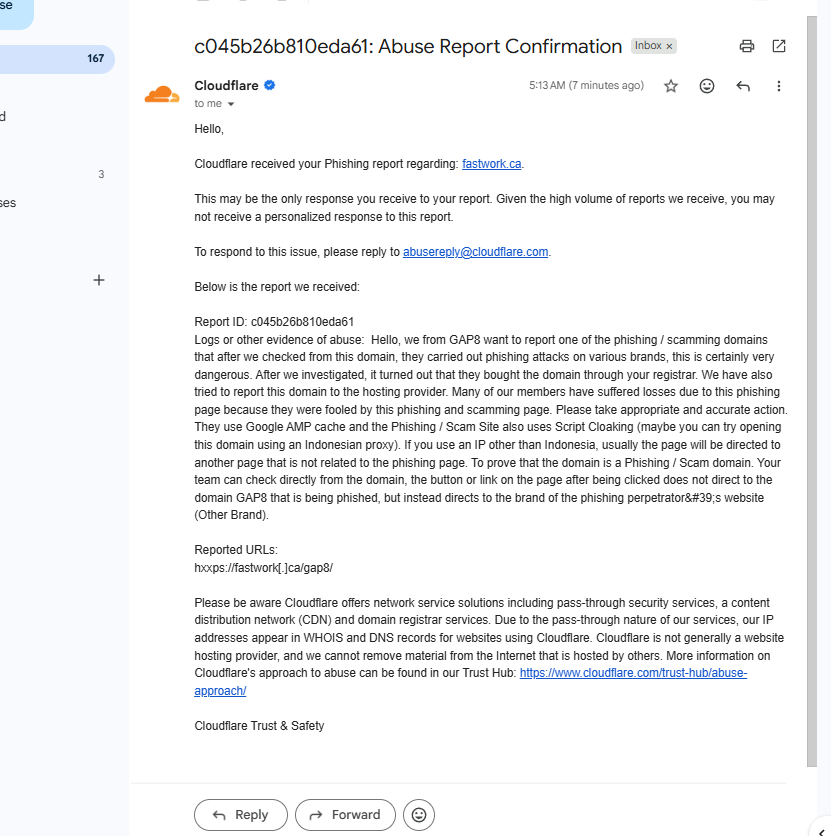Click the Reply button at bottom
This screenshot has width=831, height=836.
tap(241, 815)
